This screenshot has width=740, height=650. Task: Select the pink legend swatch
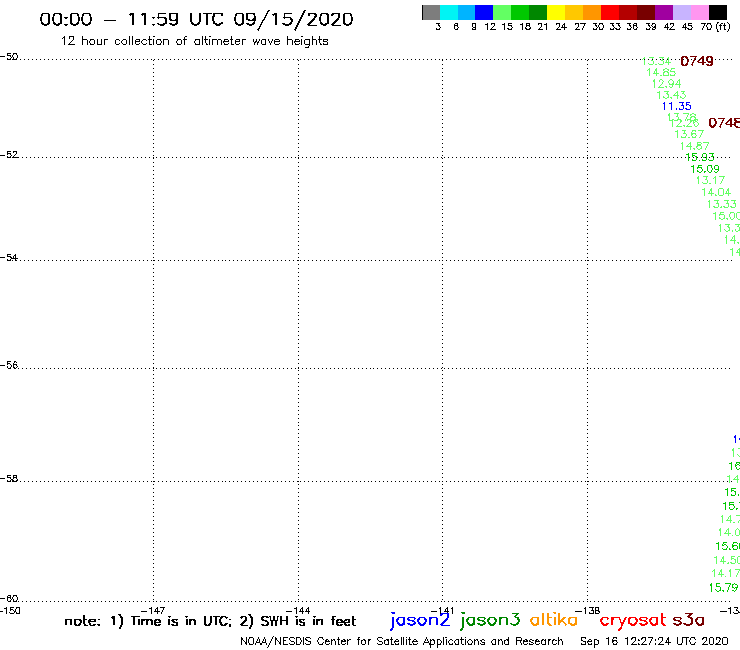point(699,12)
